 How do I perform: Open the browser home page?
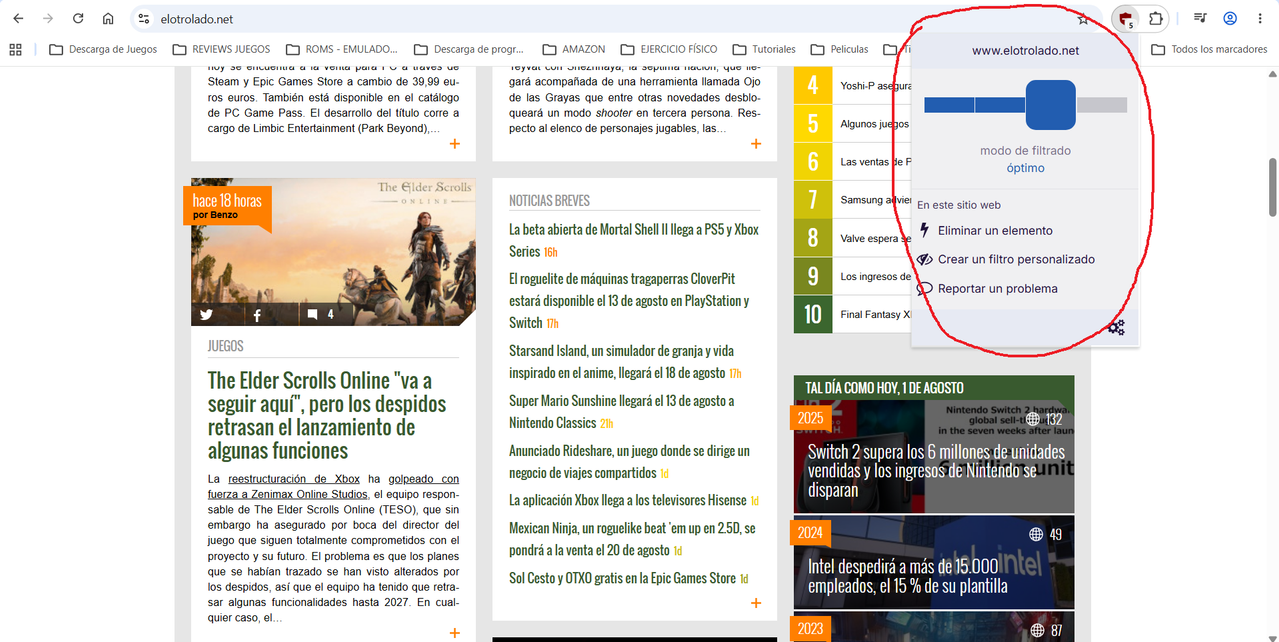point(108,19)
